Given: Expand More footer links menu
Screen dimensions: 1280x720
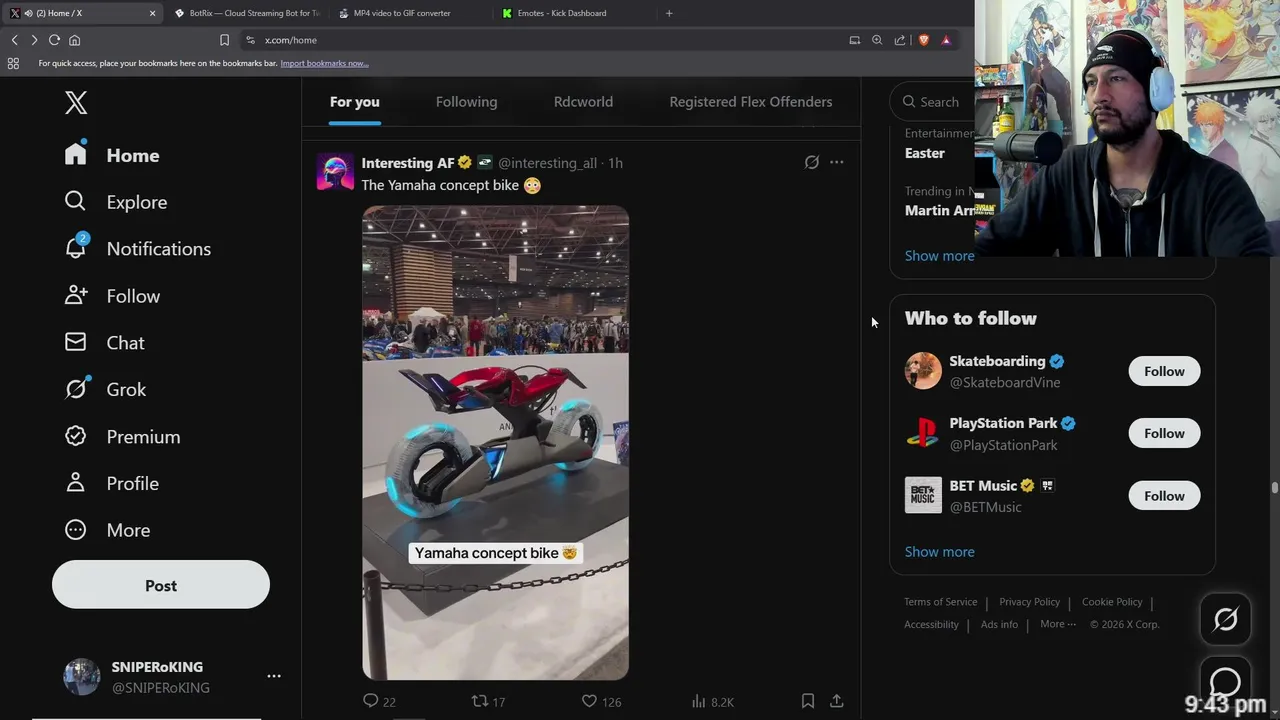Looking at the screenshot, I should (1058, 624).
